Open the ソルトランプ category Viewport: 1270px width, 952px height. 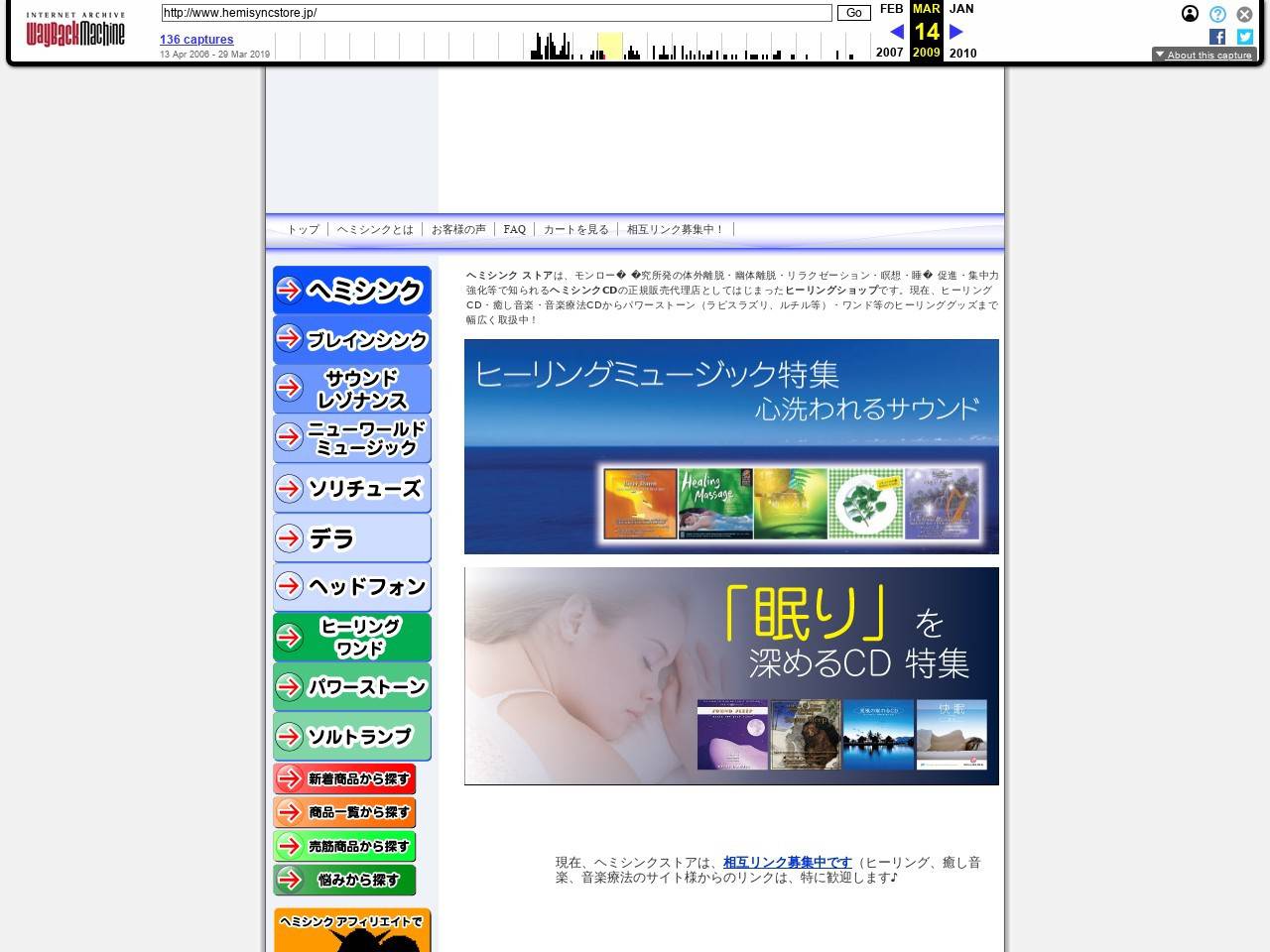click(x=351, y=736)
